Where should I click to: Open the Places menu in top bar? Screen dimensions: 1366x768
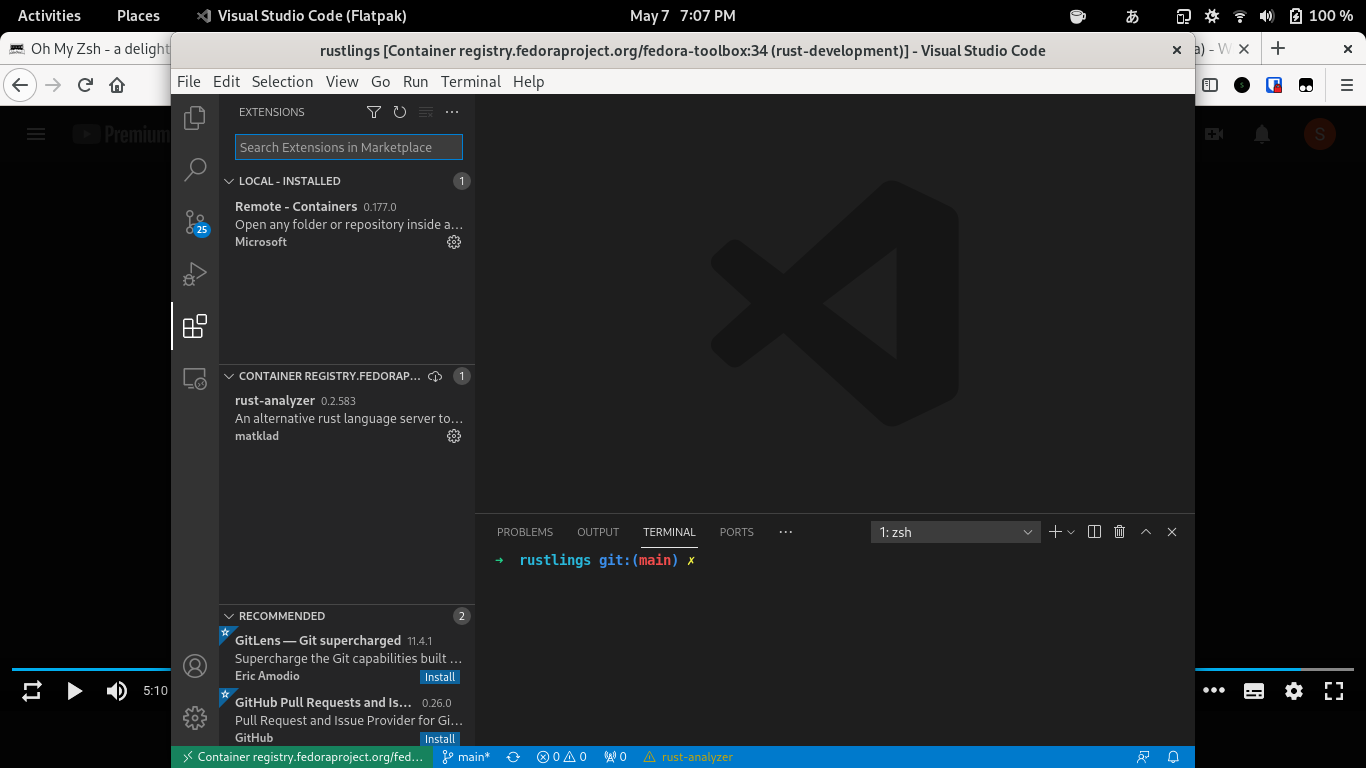pos(138,16)
